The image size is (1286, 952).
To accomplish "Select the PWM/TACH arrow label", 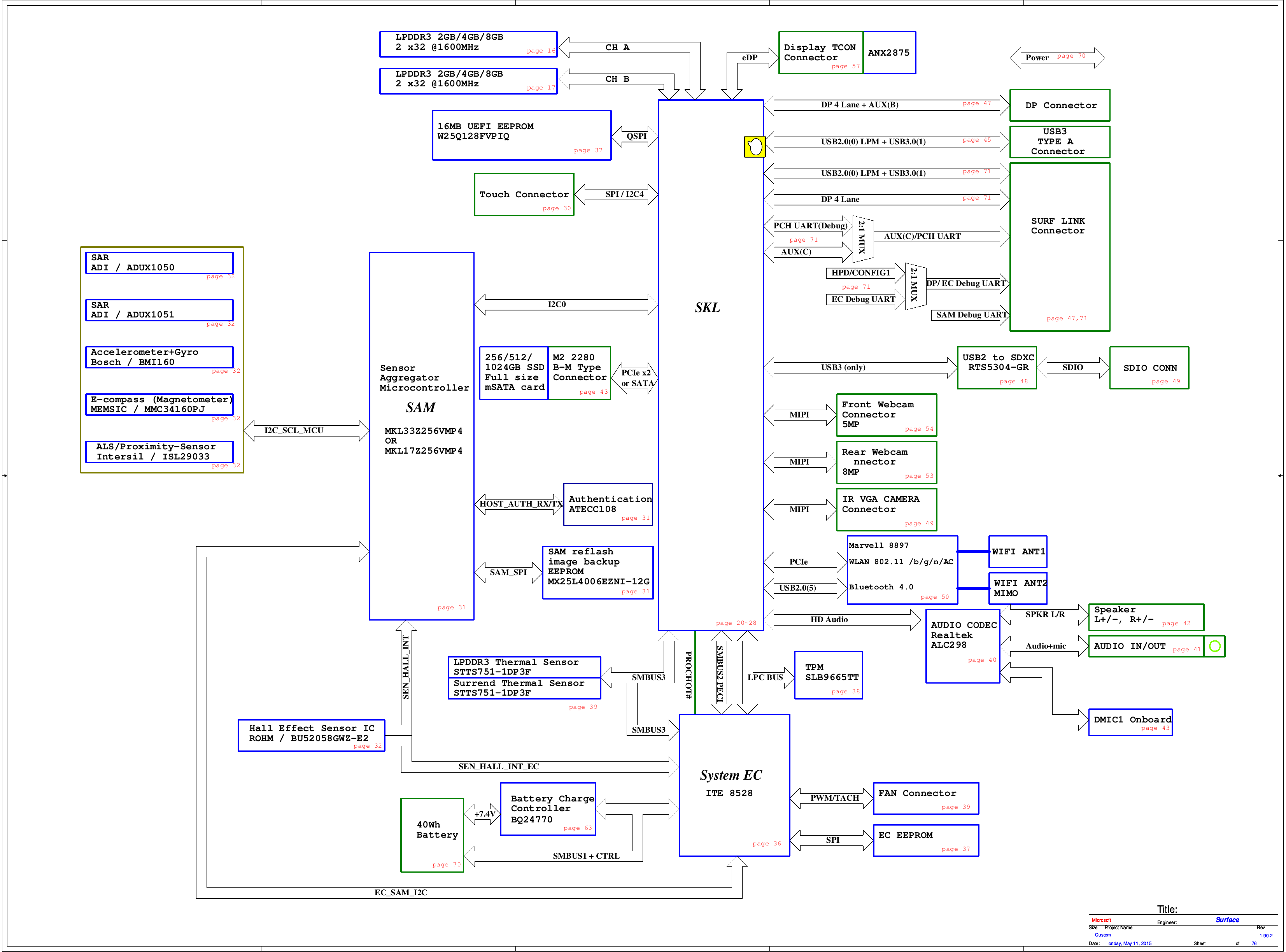I will 834,799.
